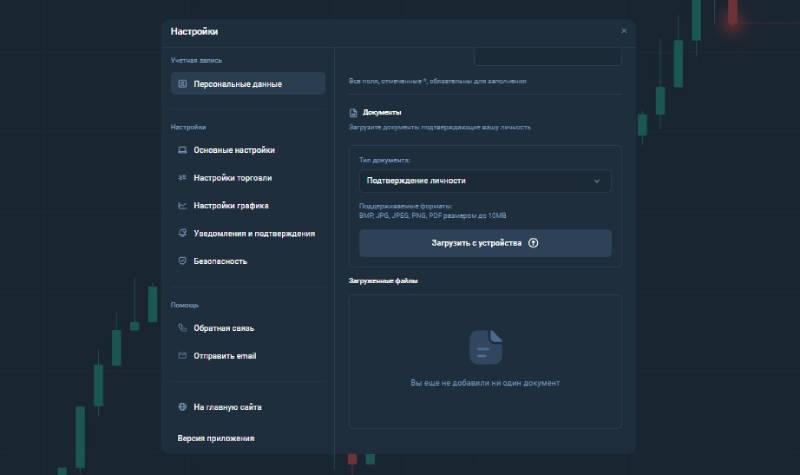Click the globe icon beside На главную сайта

pyautogui.click(x=182, y=408)
